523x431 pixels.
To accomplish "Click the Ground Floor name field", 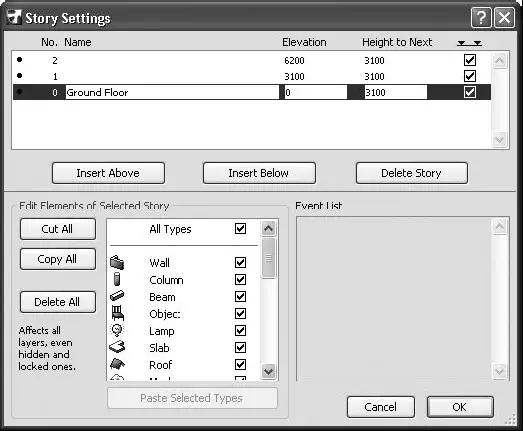I will pos(172,92).
